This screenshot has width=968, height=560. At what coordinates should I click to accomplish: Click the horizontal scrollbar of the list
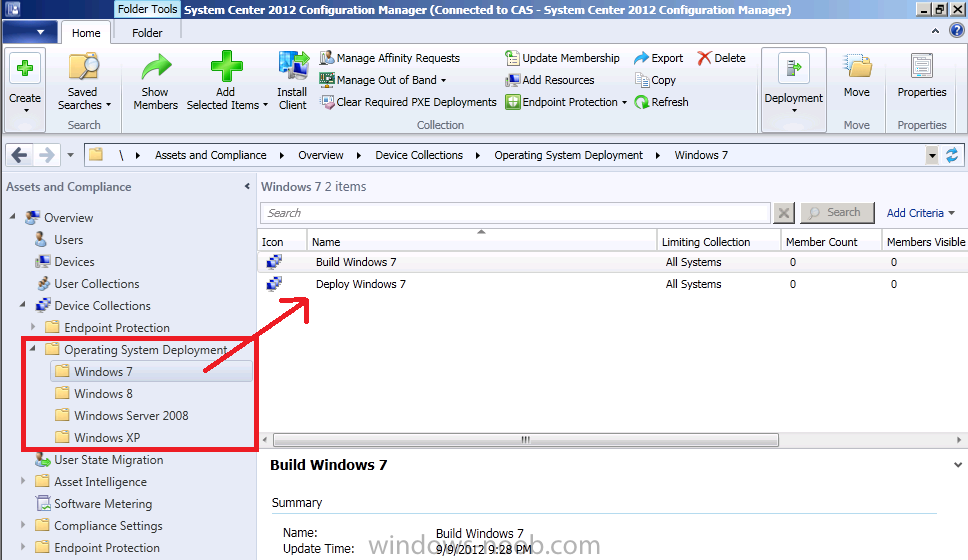[525, 440]
